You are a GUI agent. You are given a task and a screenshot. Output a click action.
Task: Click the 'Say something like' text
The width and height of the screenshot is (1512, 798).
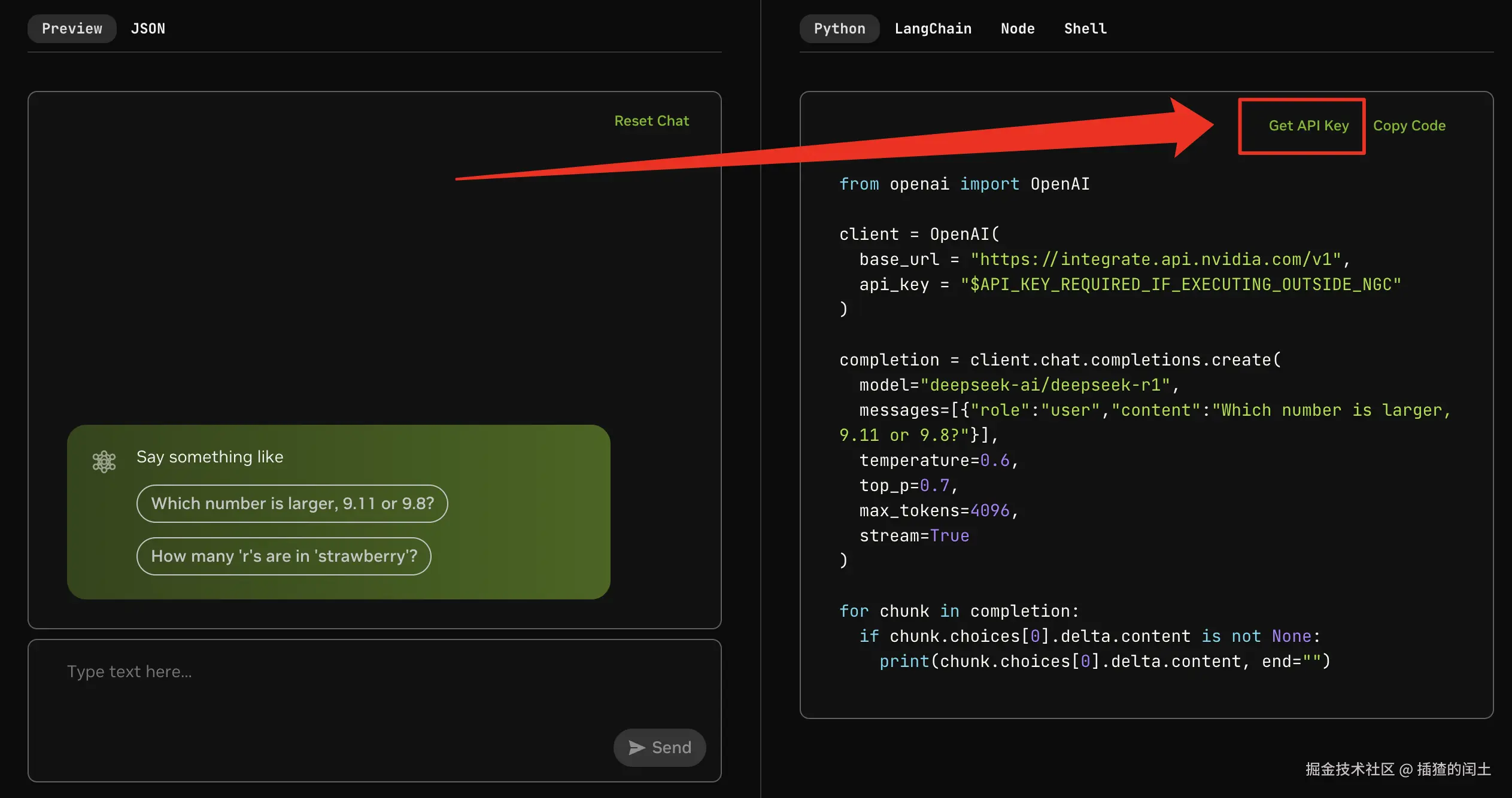[210, 457]
